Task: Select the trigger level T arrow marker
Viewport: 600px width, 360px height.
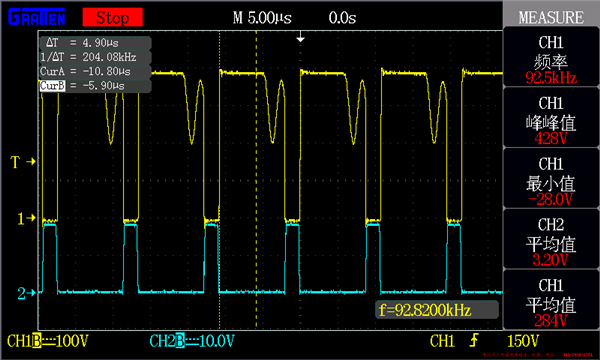Action: 22,162
